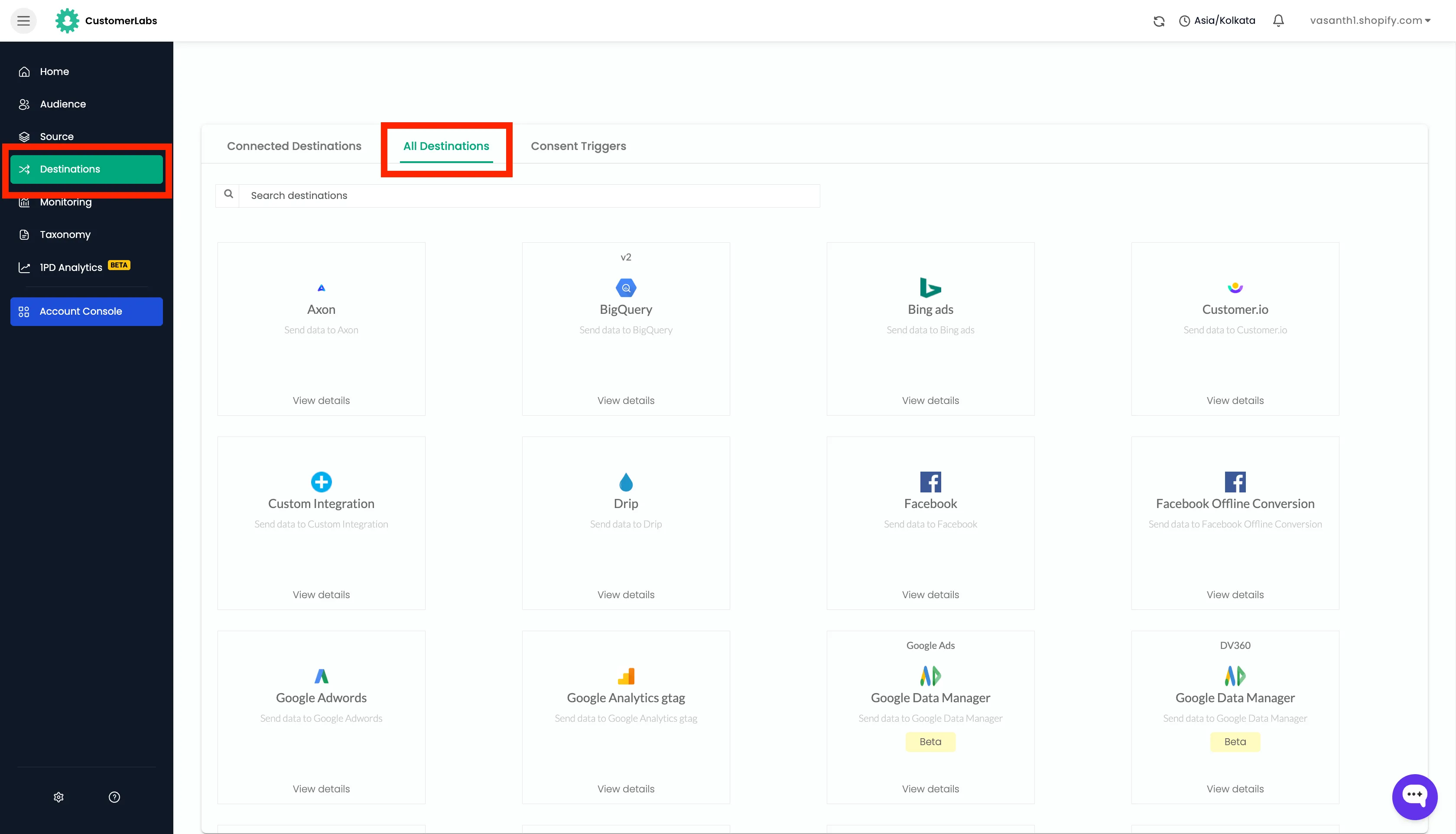Click the Audience people icon
1456x834 pixels.
pyautogui.click(x=24, y=104)
